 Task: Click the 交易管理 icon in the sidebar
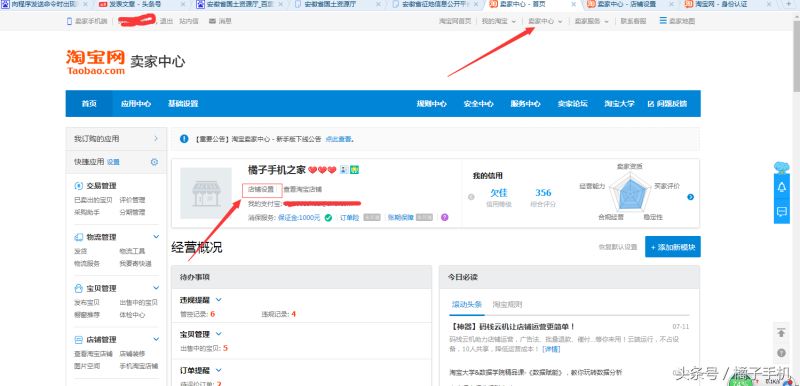pos(79,186)
